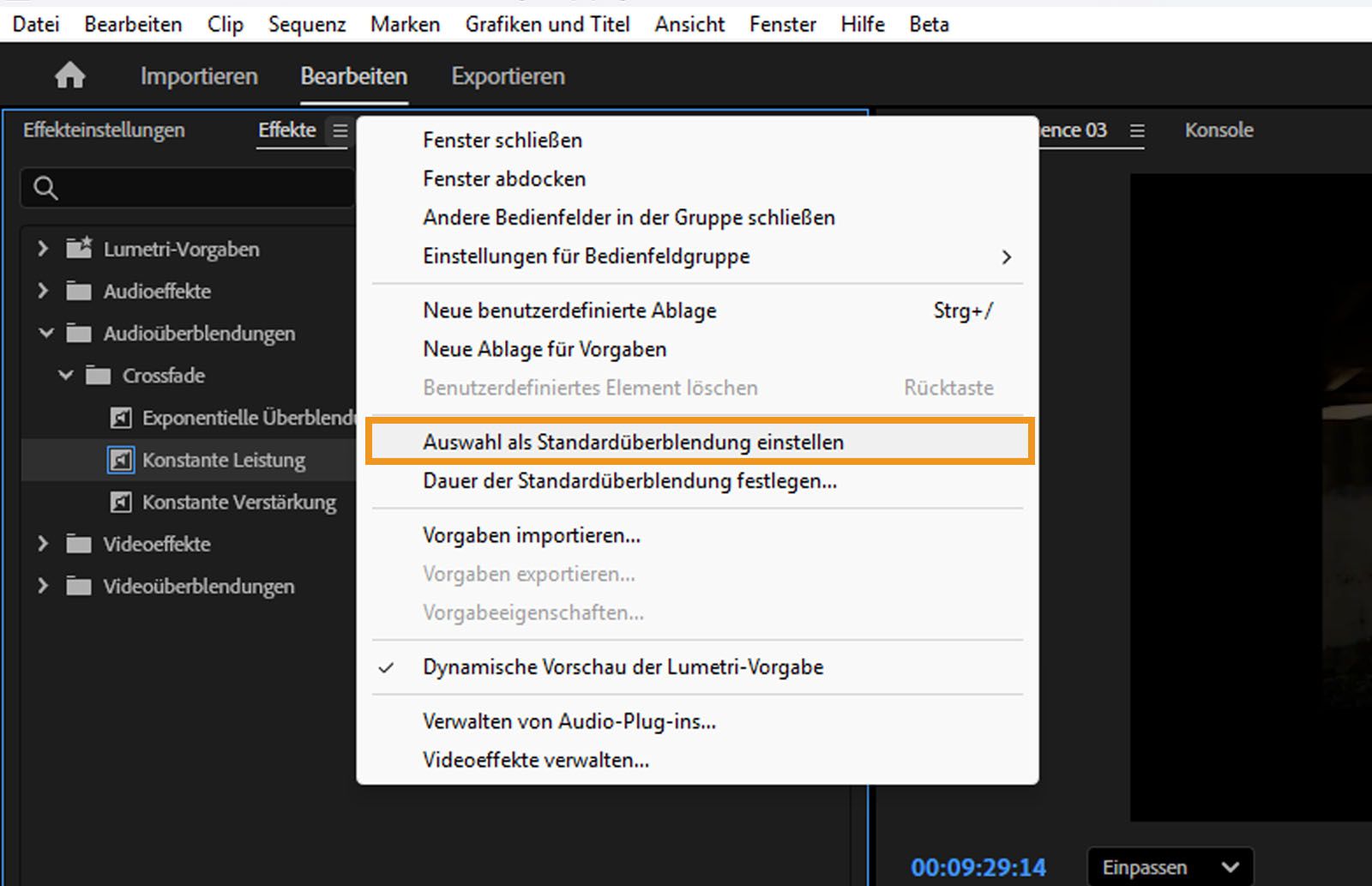The width and height of the screenshot is (1372, 886).
Task: Open the Sequence 03 panel menu icon
Action: pos(1137,130)
